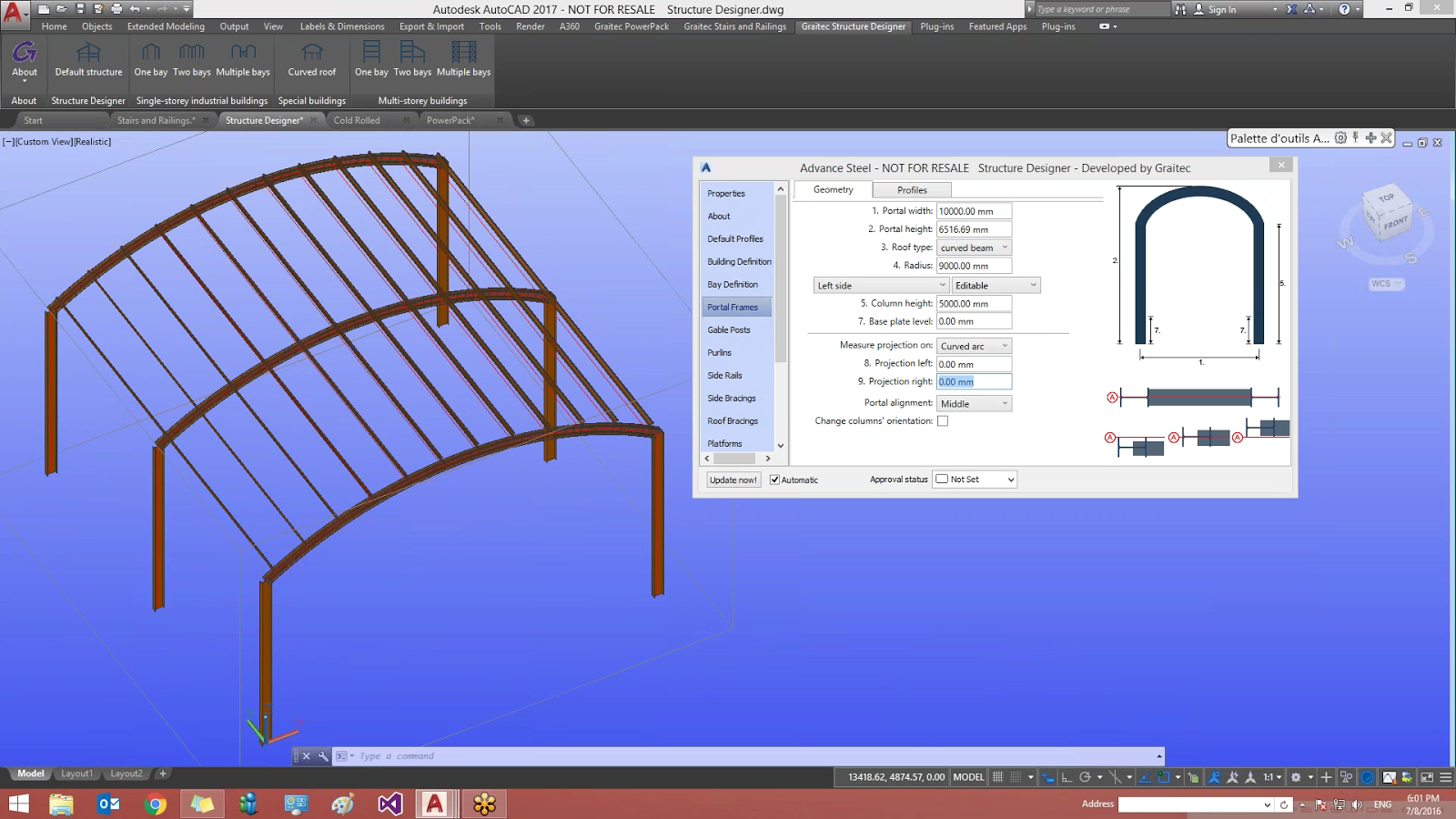
Task: Switch to the Profiles tab
Action: pos(911,189)
